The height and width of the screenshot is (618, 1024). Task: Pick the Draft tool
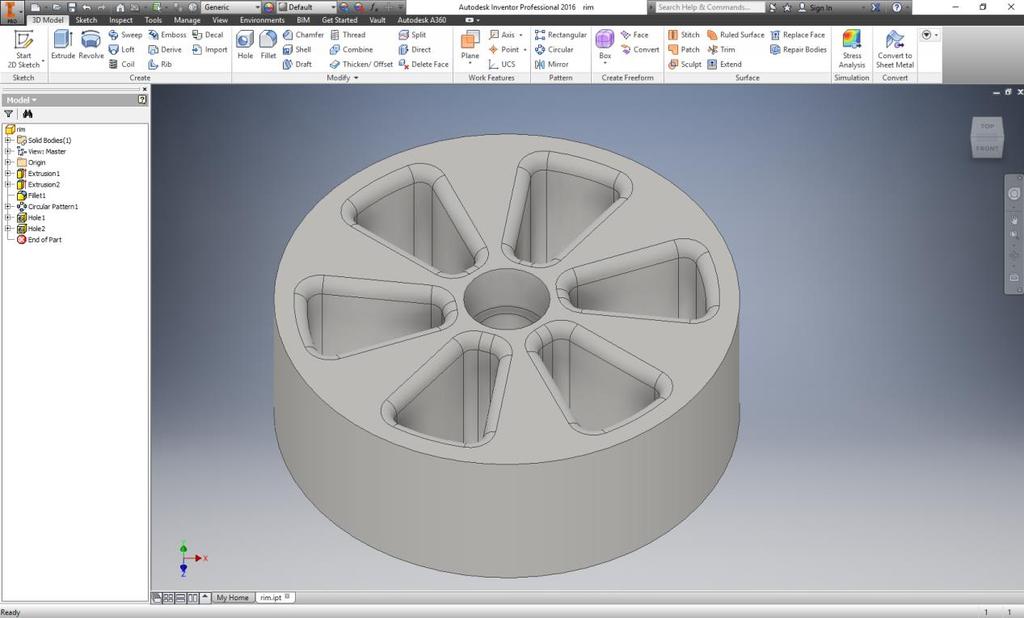tap(297, 64)
